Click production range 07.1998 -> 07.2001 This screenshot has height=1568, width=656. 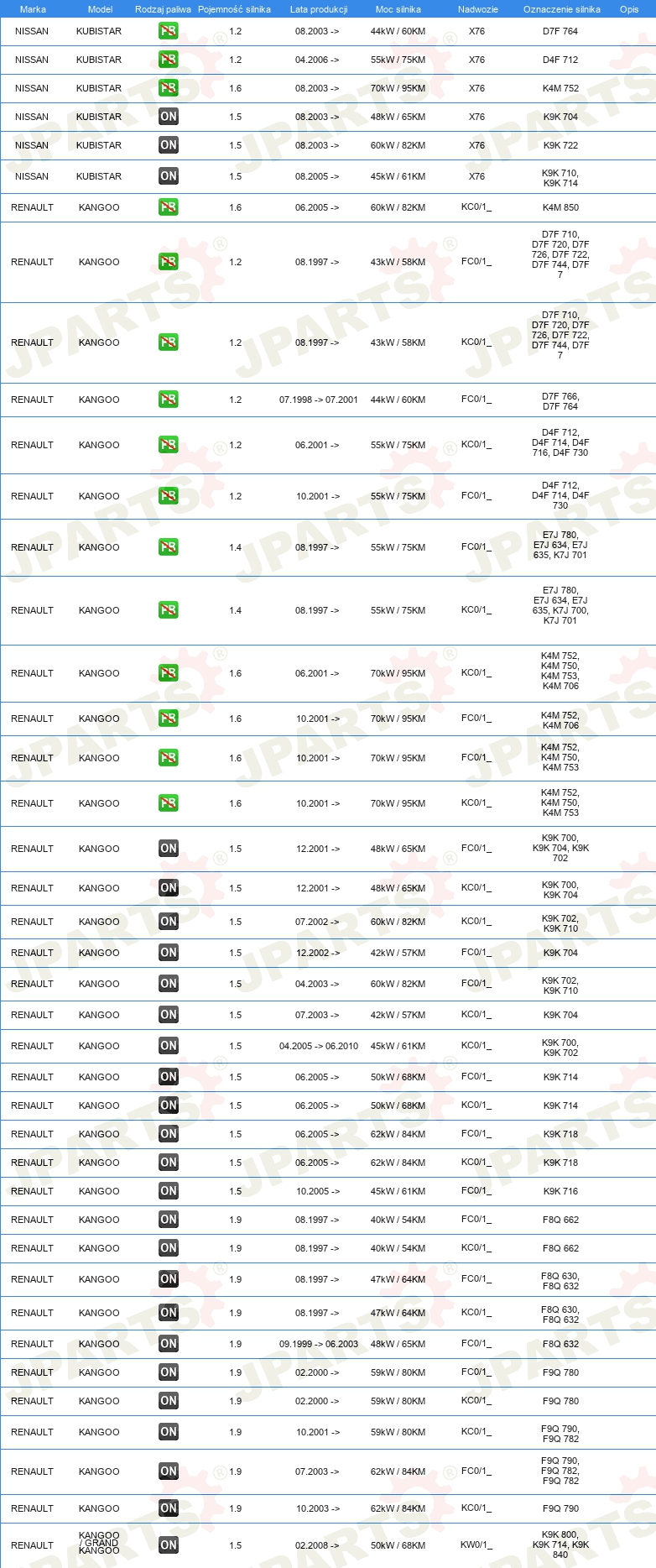[x=319, y=400]
